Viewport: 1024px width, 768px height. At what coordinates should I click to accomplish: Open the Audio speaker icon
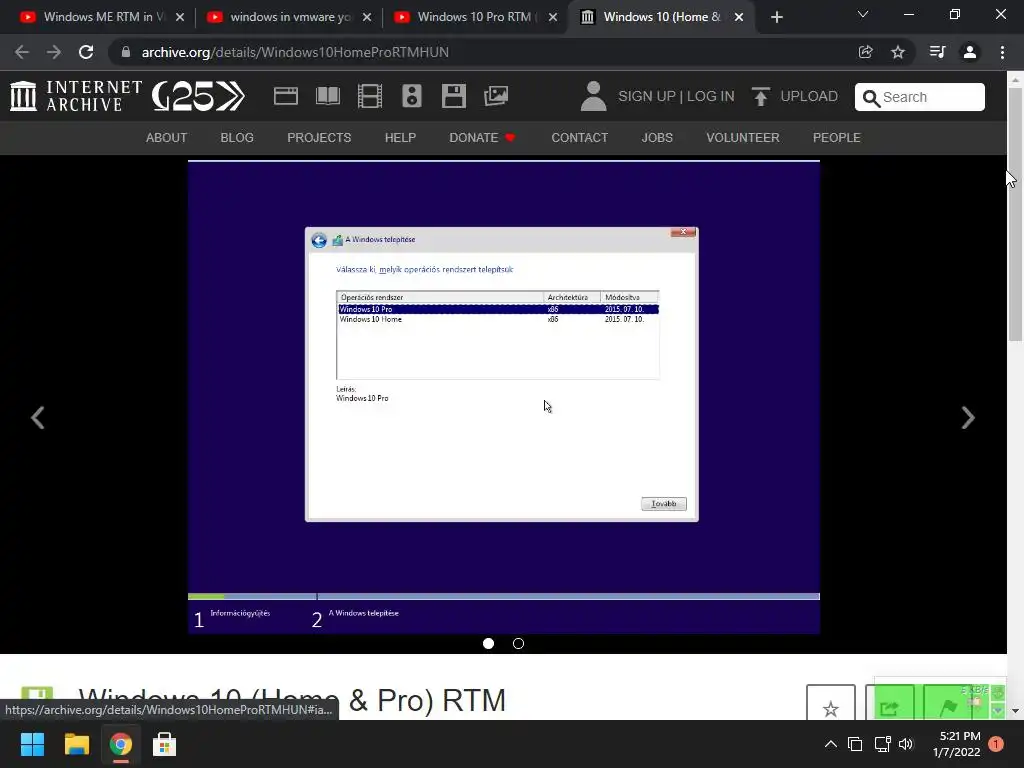[411, 96]
